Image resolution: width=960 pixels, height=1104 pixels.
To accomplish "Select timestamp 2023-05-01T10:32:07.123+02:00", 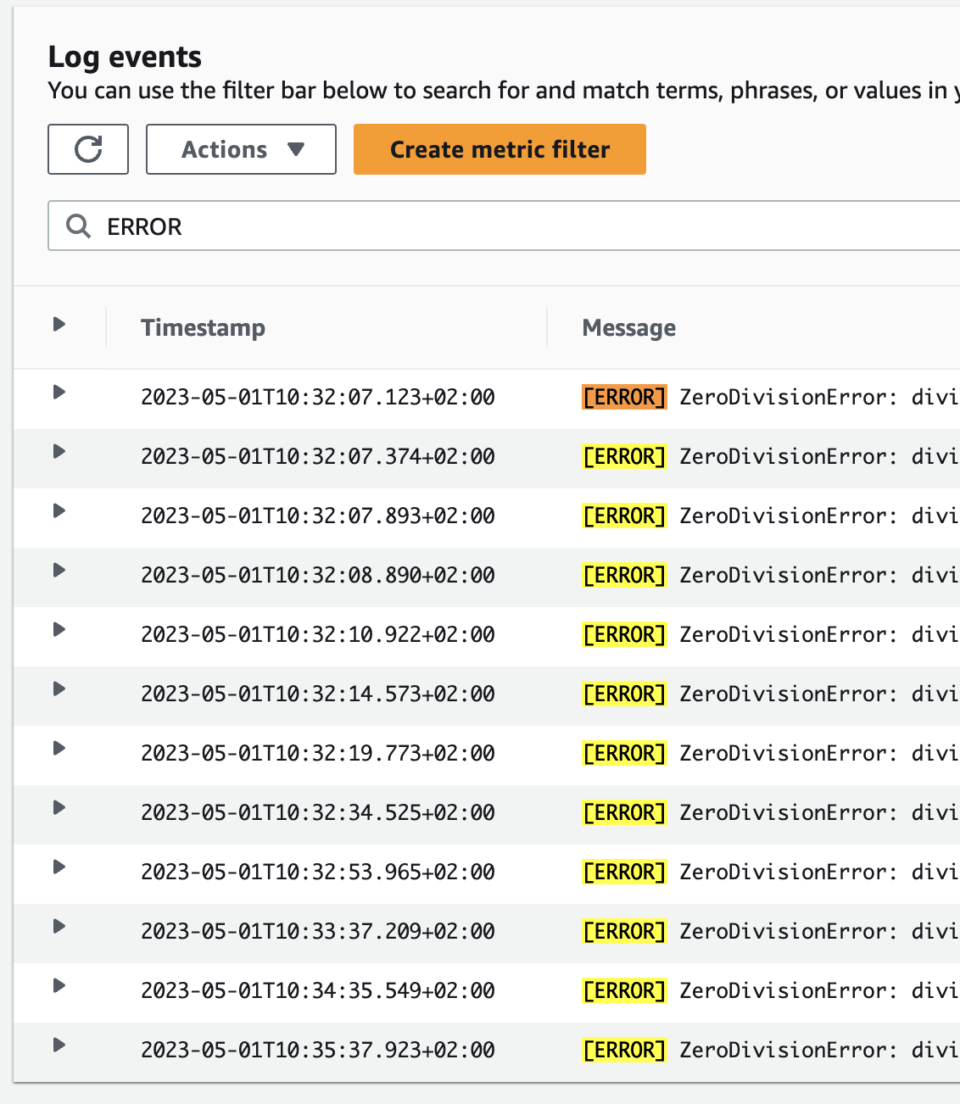I will pyautogui.click(x=318, y=397).
